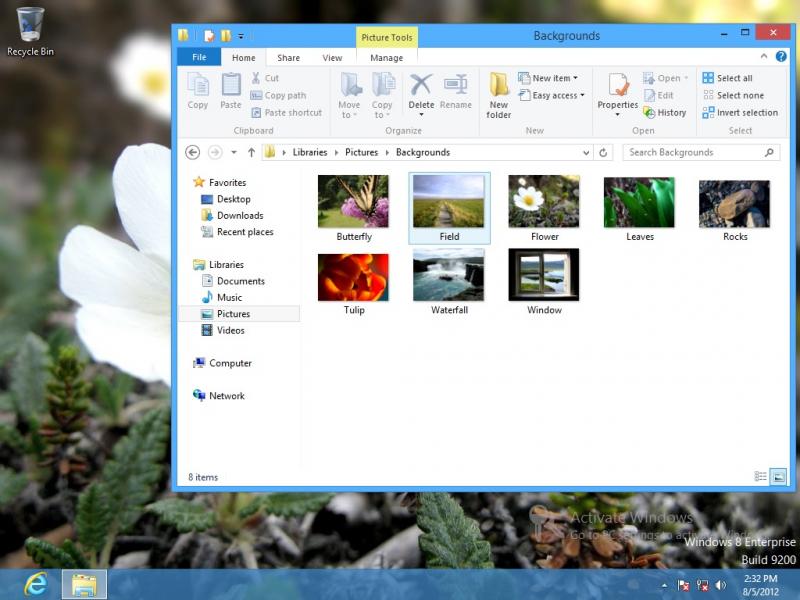Switch to the Share ribbon tab
The width and height of the screenshot is (800, 600).
tap(288, 58)
